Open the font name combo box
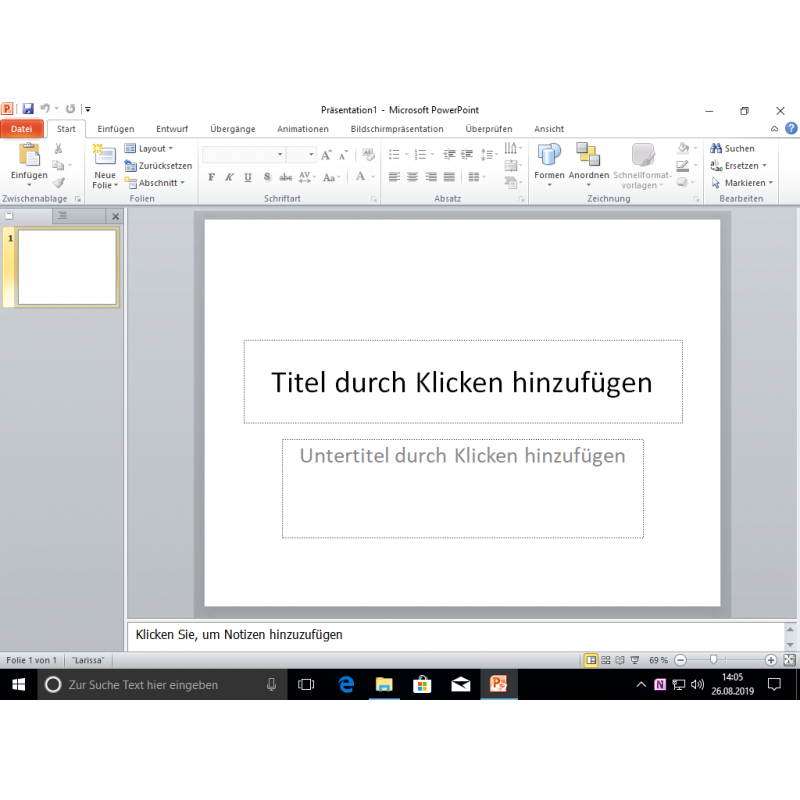 244,155
